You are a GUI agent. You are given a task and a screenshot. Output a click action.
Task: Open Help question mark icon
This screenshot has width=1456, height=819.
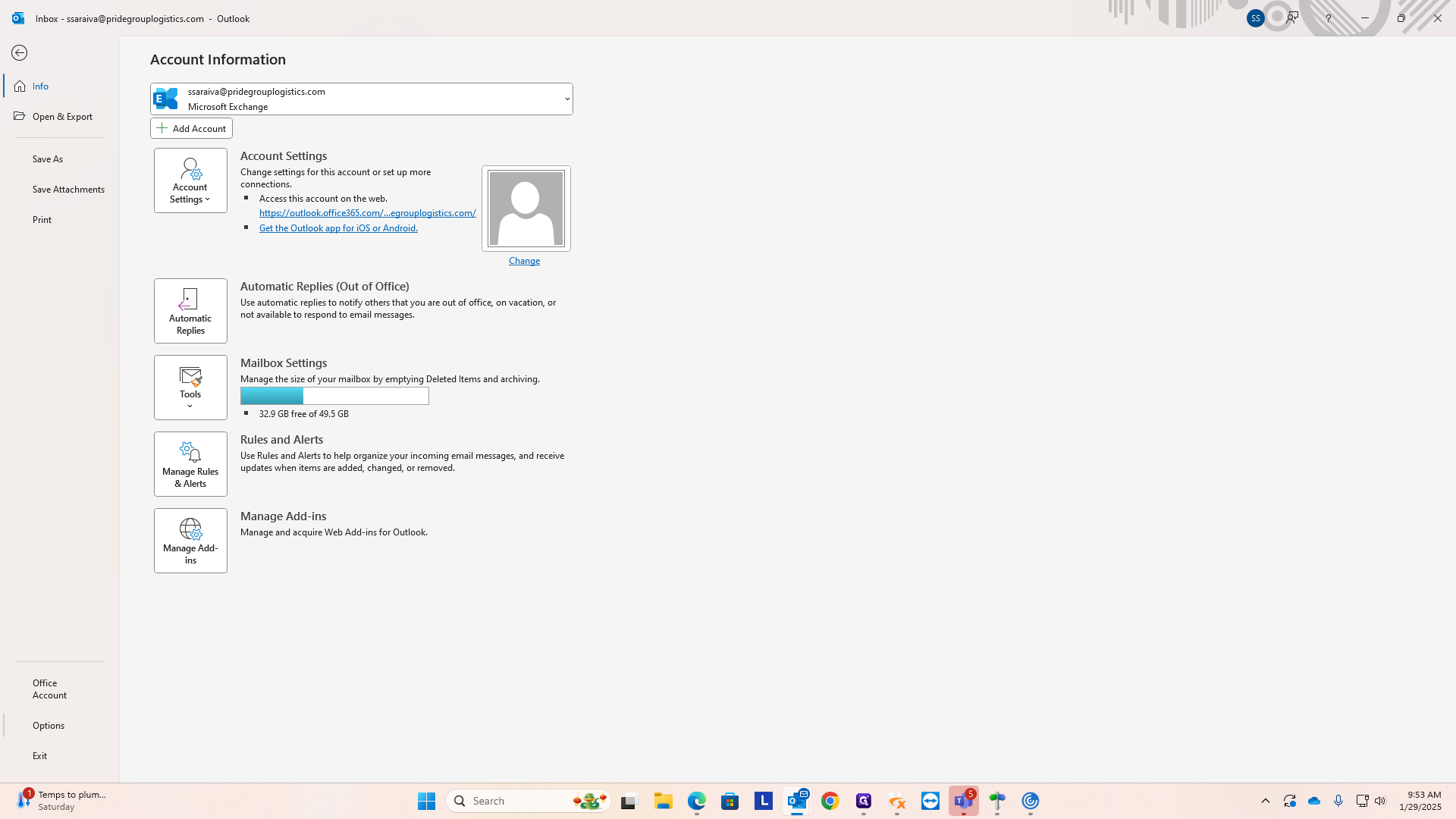point(1328,18)
